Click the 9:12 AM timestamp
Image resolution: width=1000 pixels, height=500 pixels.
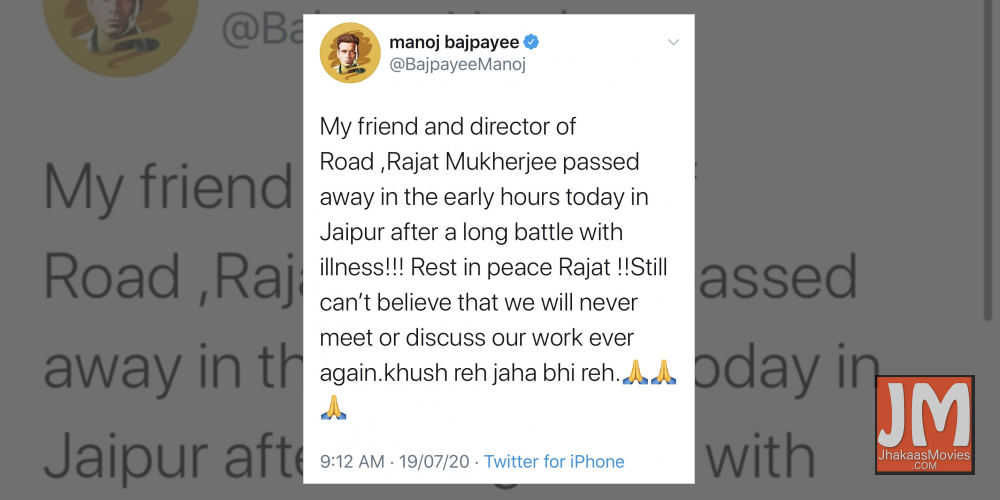point(352,461)
